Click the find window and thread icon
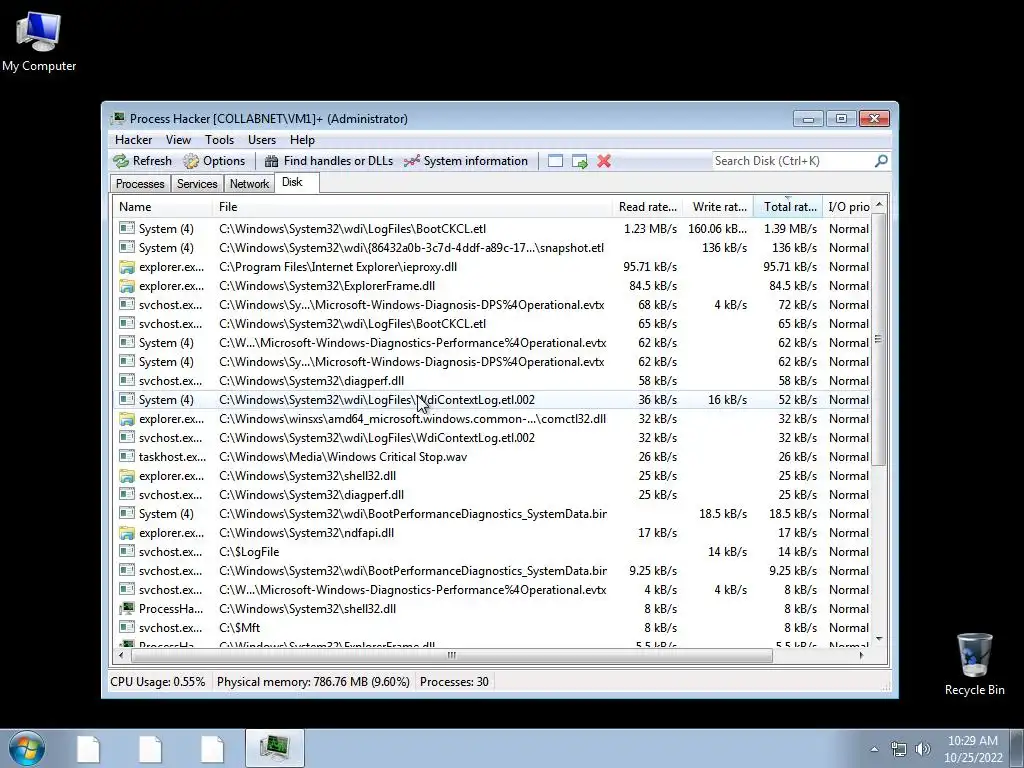Screen dimensions: 1024x768 tap(579, 161)
